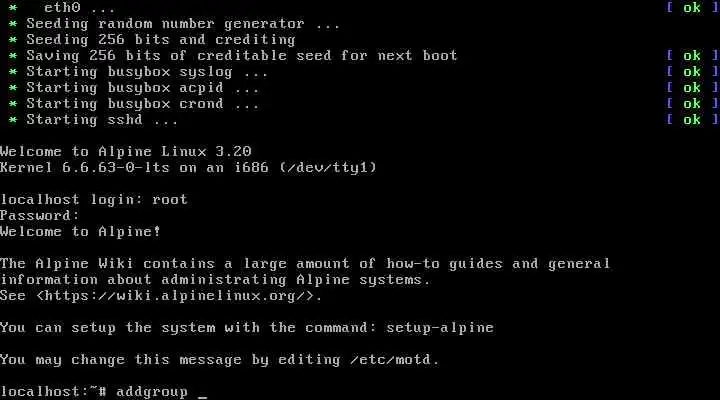This screenshot has width=720, height=400.
Task: Click the ok status for busybox crond
Action: [692, 103]
